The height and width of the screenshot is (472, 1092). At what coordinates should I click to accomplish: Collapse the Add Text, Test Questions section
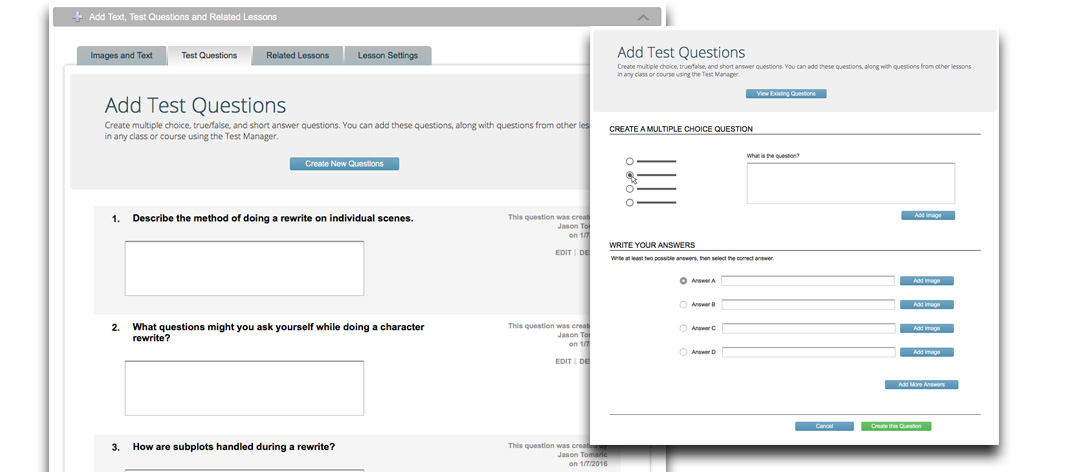click(x=643, y=17)
